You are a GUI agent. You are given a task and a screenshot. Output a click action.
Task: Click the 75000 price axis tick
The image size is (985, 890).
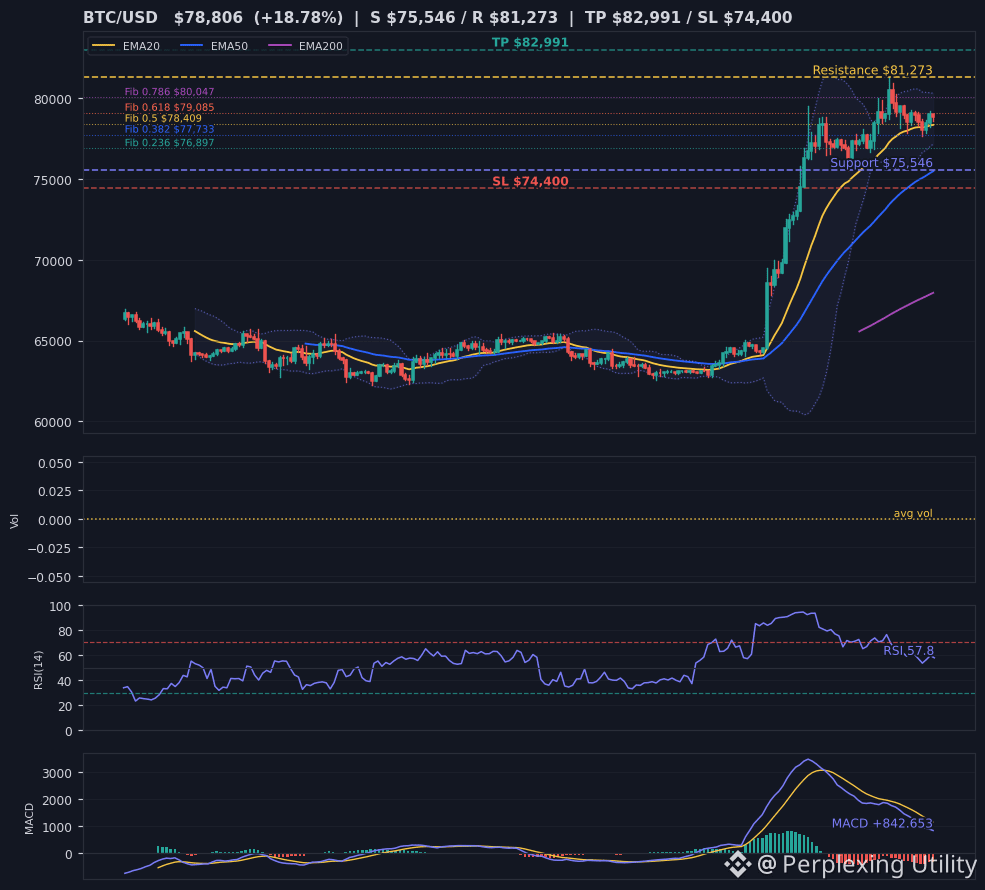53,180
